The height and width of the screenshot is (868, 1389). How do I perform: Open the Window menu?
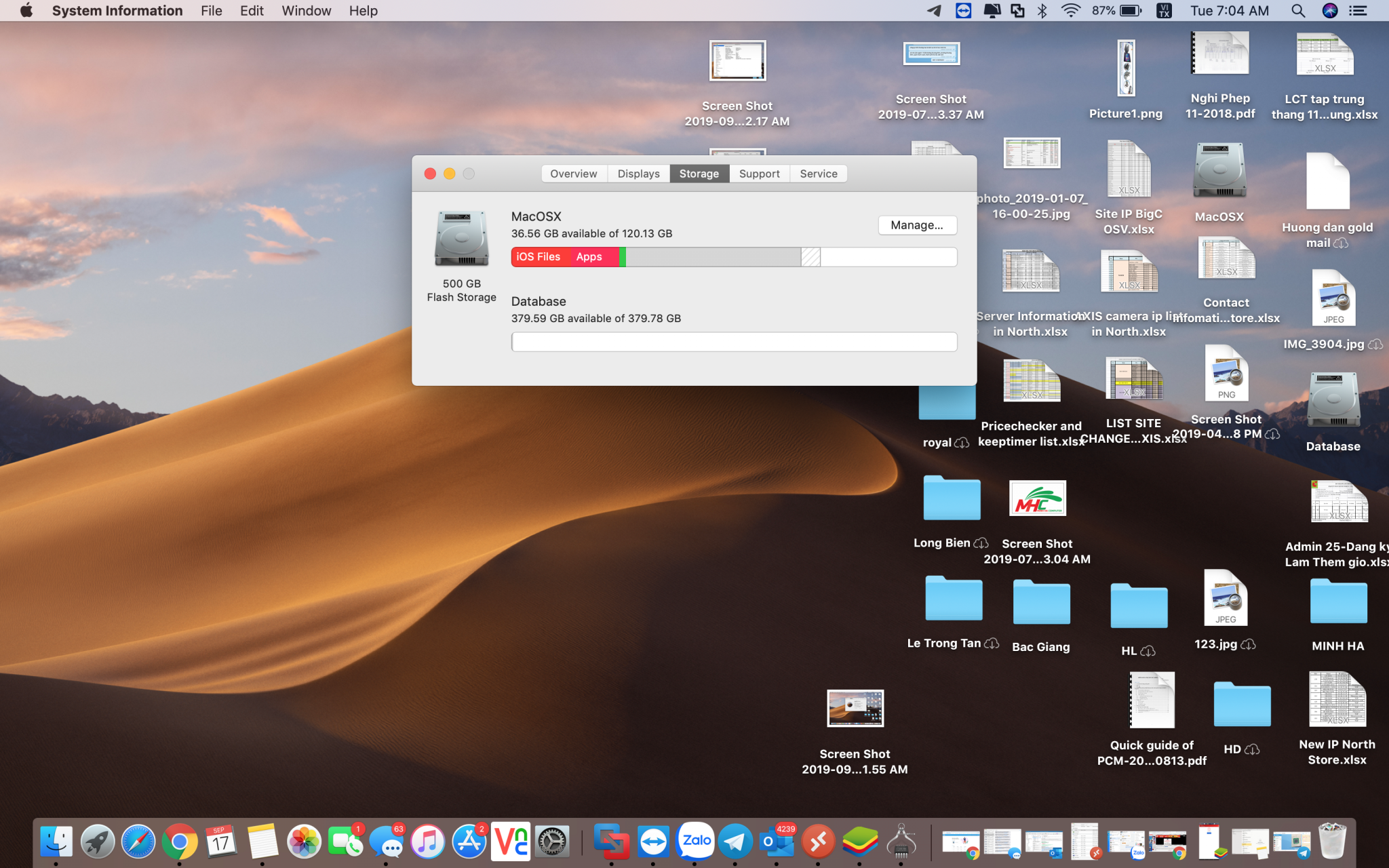point(306,11)
